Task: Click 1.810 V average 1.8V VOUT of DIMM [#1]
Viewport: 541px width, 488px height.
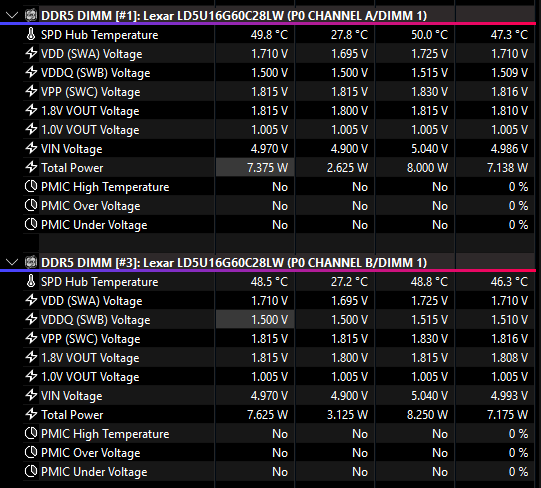Action: point(510,110)
